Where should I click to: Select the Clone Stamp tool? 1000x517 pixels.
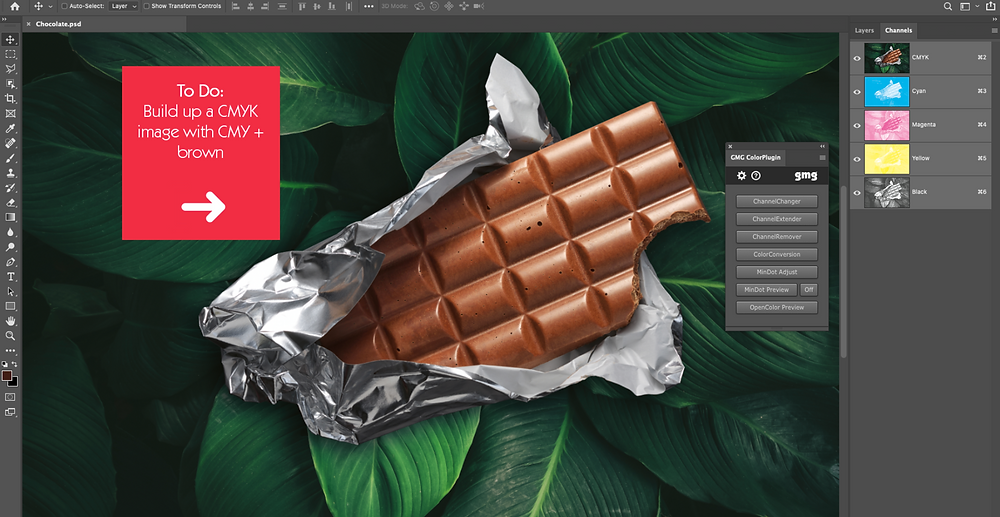click(11, 173)
